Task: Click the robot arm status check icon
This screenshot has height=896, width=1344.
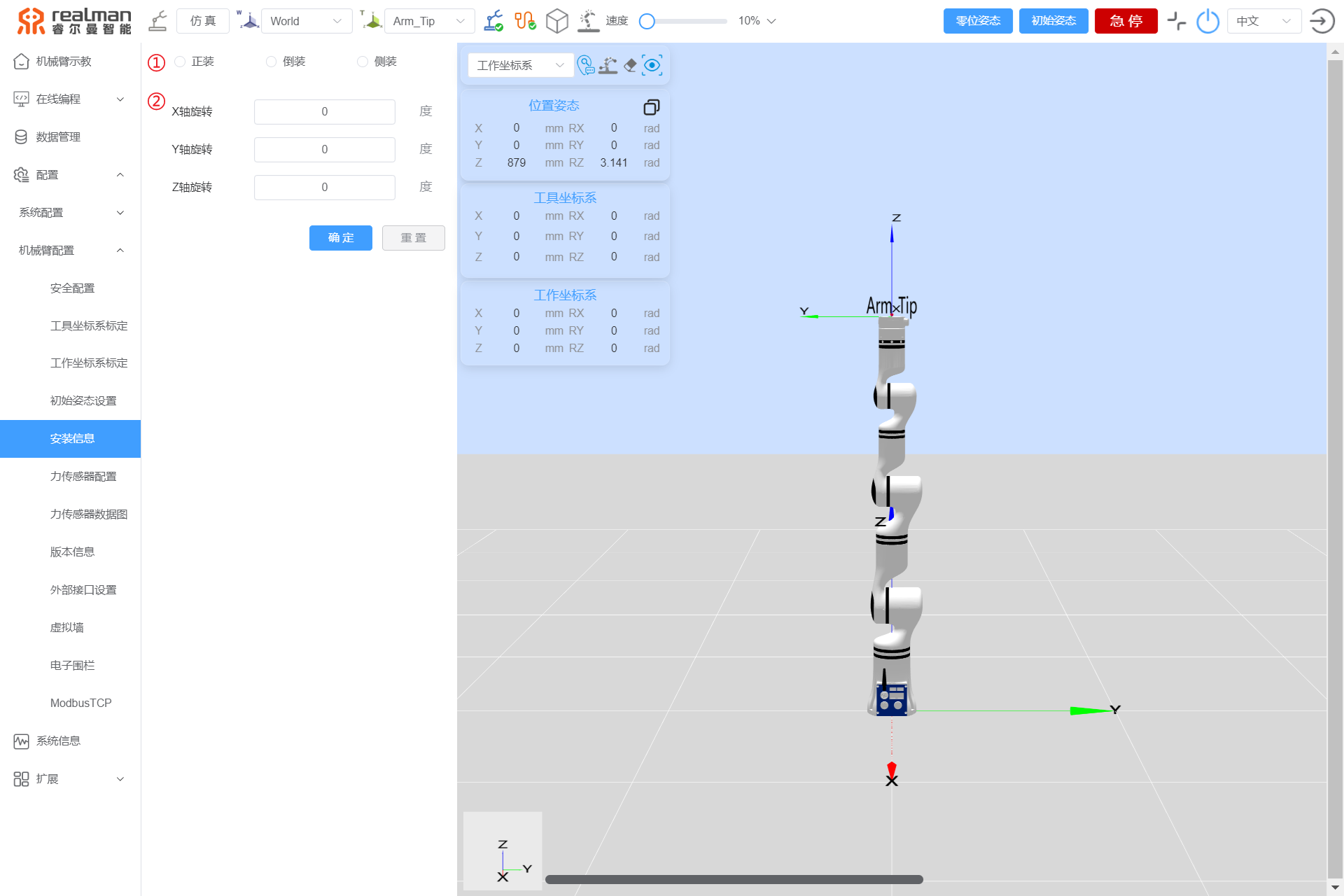Action: click(493, 21)
